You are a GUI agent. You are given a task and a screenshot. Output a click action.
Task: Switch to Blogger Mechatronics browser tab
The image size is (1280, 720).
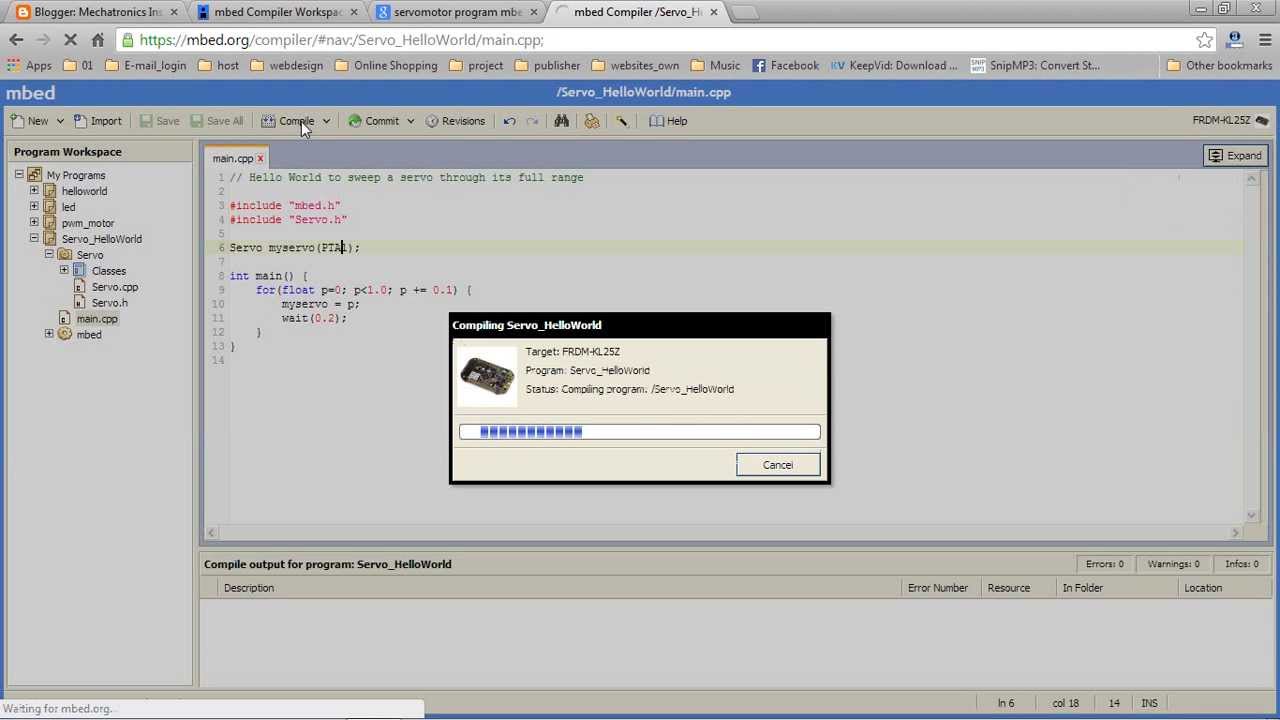pos(97,12)
